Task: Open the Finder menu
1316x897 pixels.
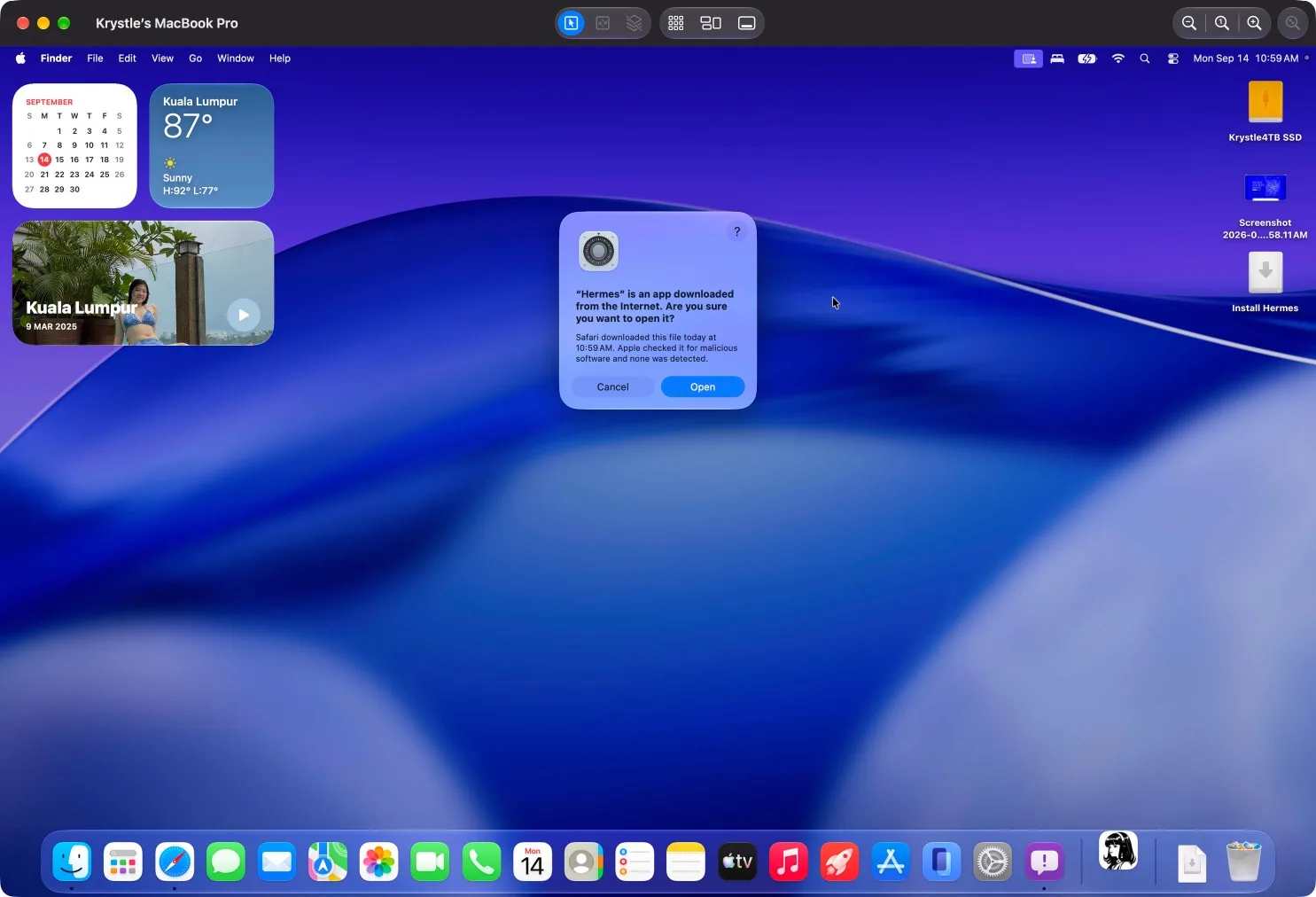Action: click(x=56, y=58)
